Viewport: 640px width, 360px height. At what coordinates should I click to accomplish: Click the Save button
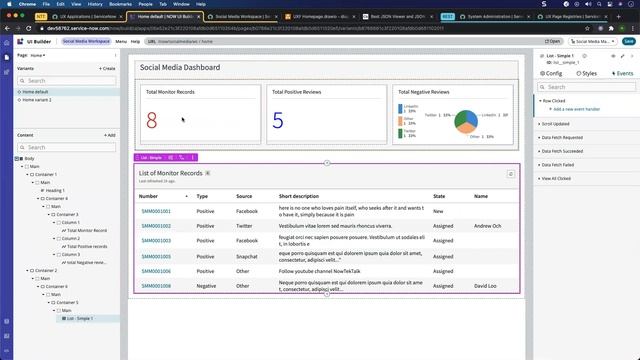(629, 41)
